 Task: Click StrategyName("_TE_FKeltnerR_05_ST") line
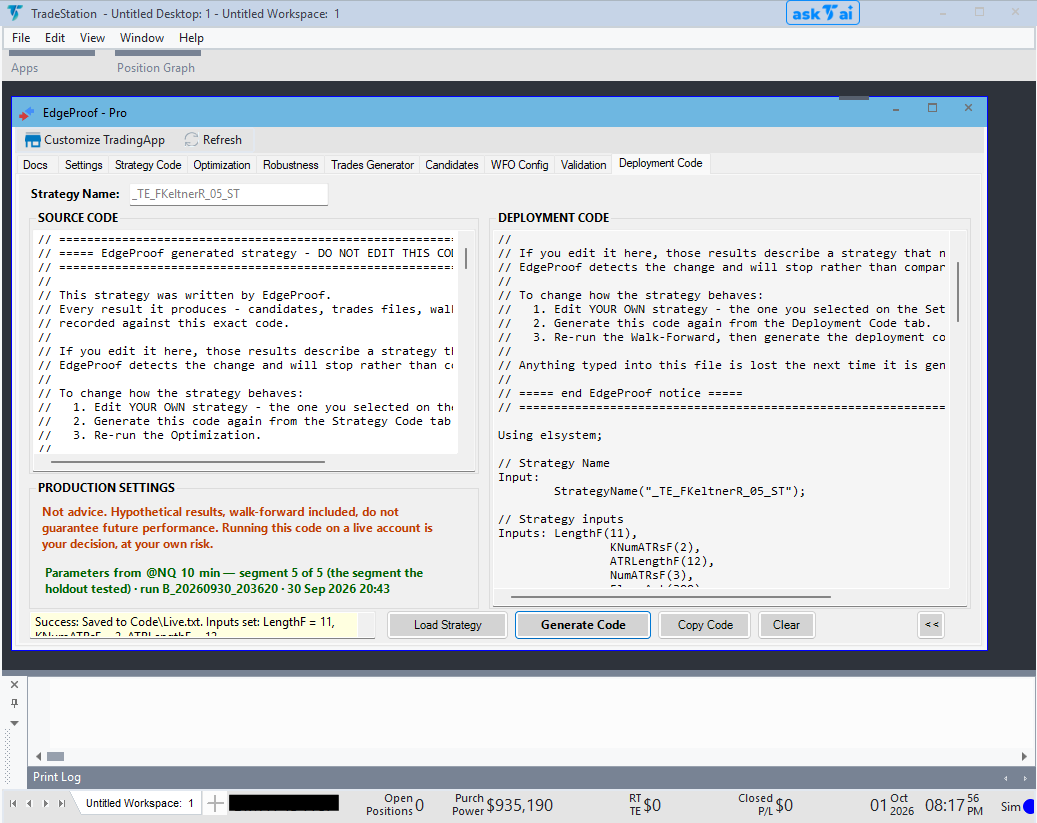[x=680, y=492]
